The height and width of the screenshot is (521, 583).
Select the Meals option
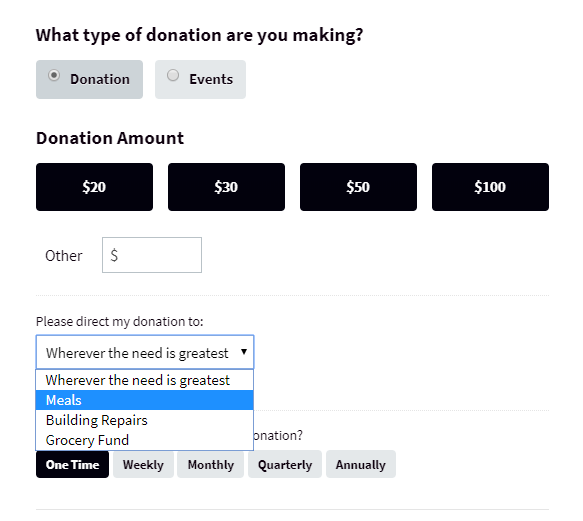tap(145, 400)
